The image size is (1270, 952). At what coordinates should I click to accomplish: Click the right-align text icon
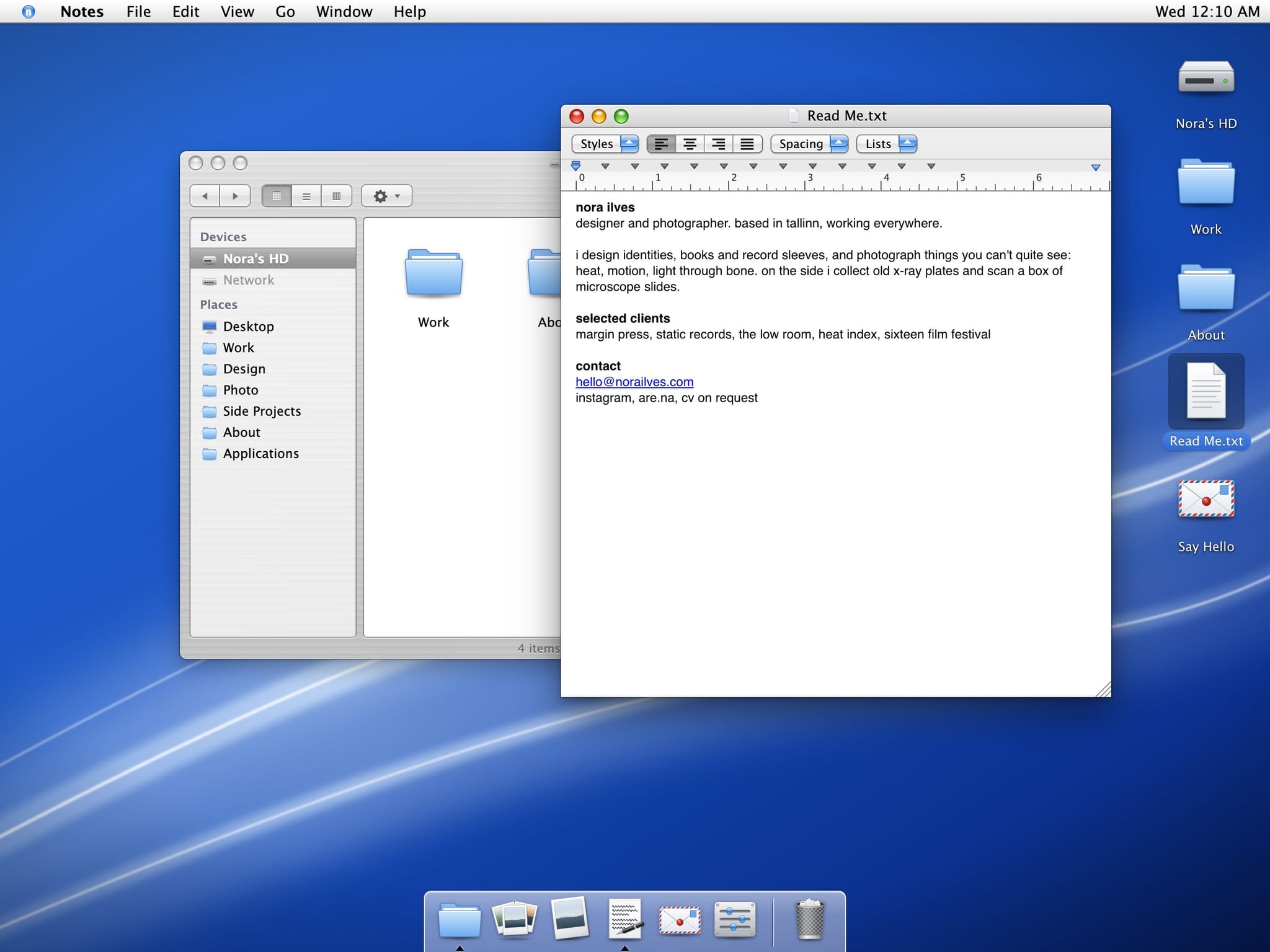point(718,144)
